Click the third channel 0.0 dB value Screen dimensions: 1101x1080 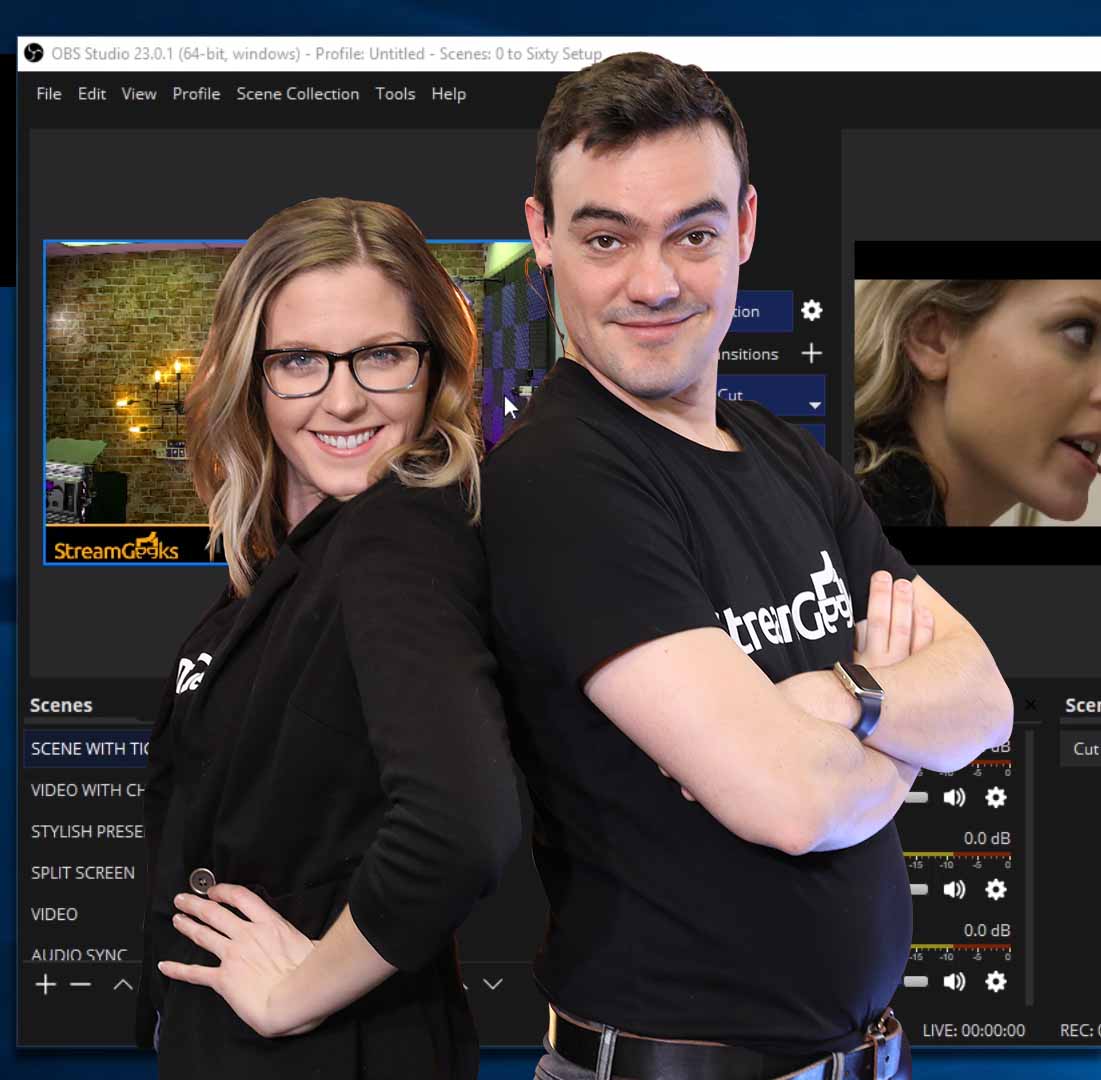coord(987,930)
